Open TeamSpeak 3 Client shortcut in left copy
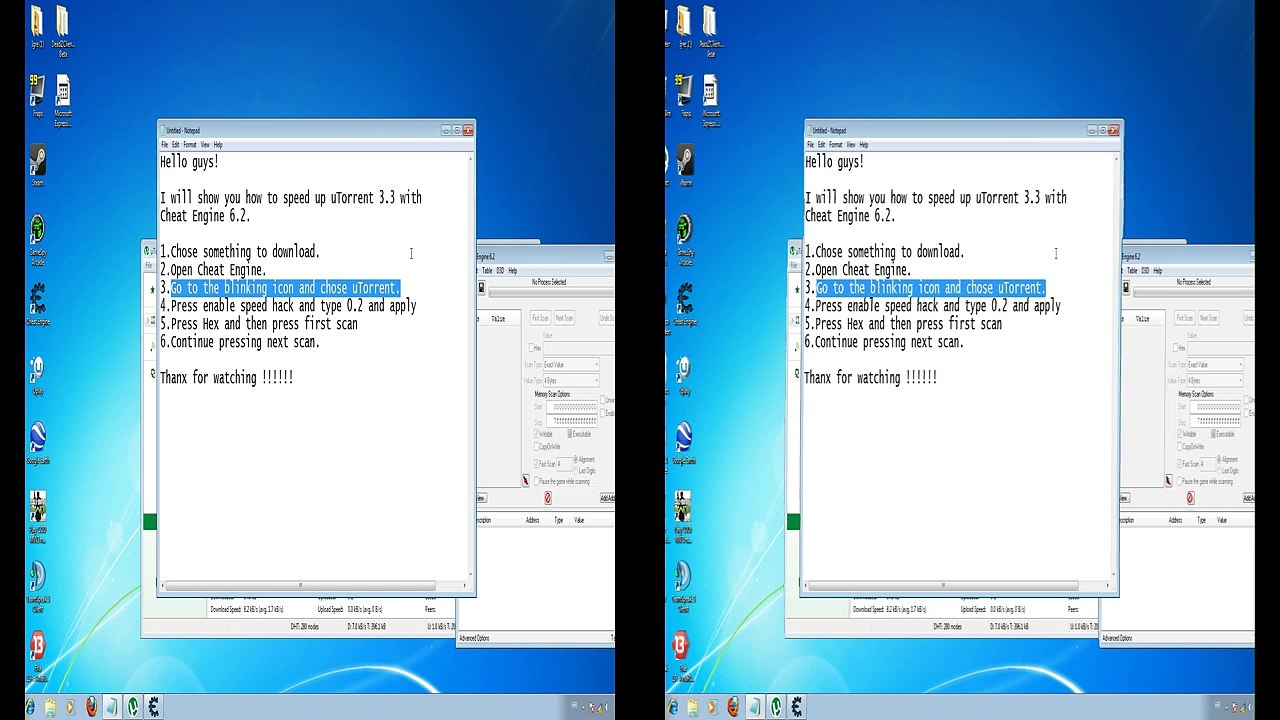The height and width of the screenshot is (720, 1280). click(x=38, y=585)
